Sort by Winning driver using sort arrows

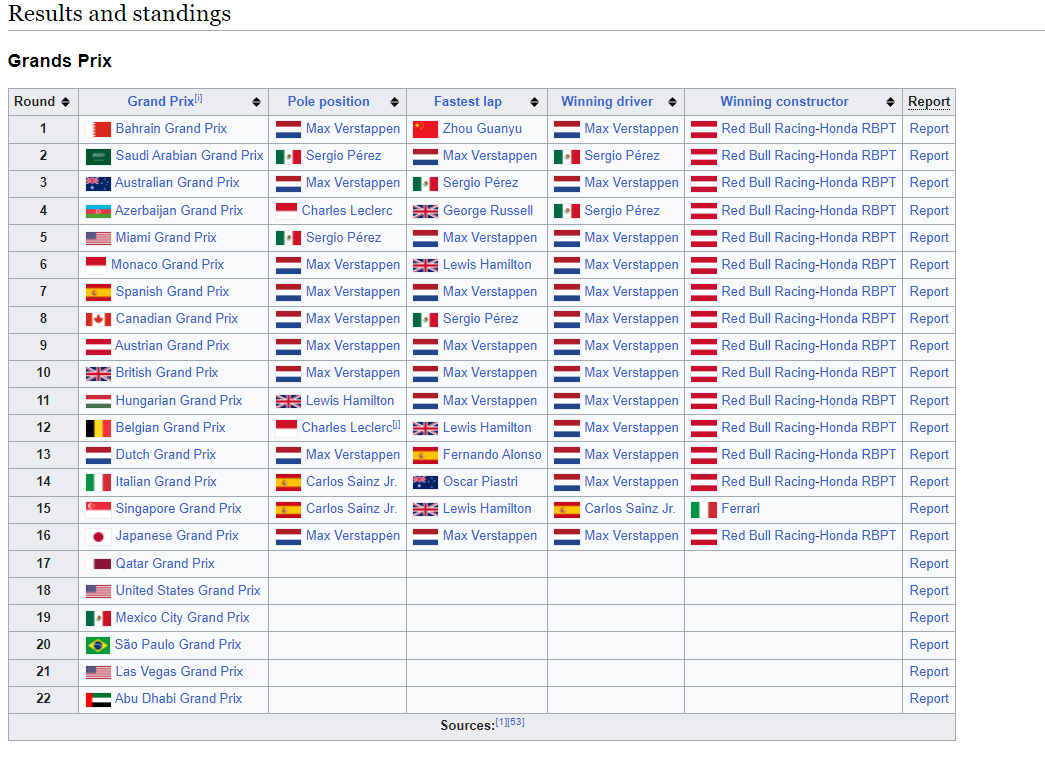pos(672,102)
